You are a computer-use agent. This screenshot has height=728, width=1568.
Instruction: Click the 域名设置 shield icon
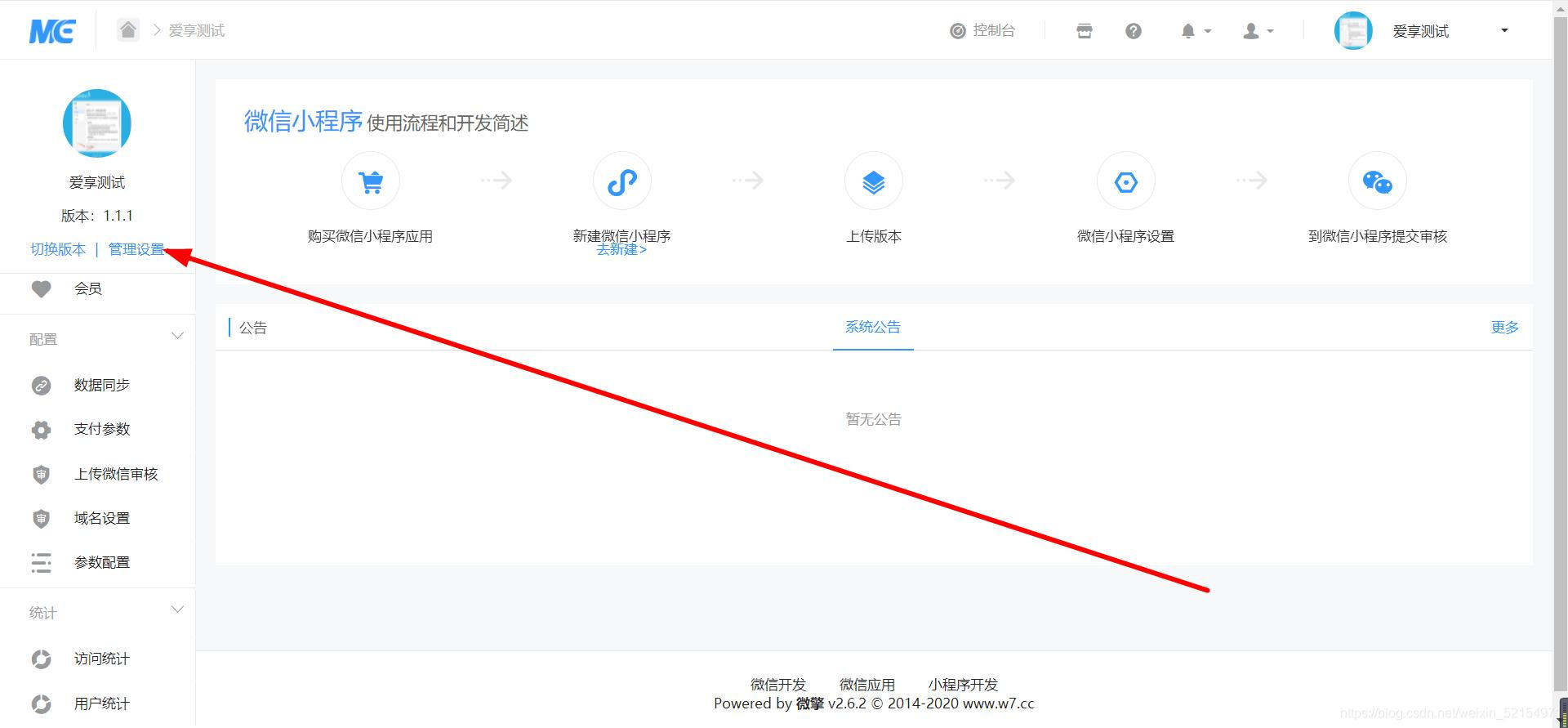tap(41, 518)
